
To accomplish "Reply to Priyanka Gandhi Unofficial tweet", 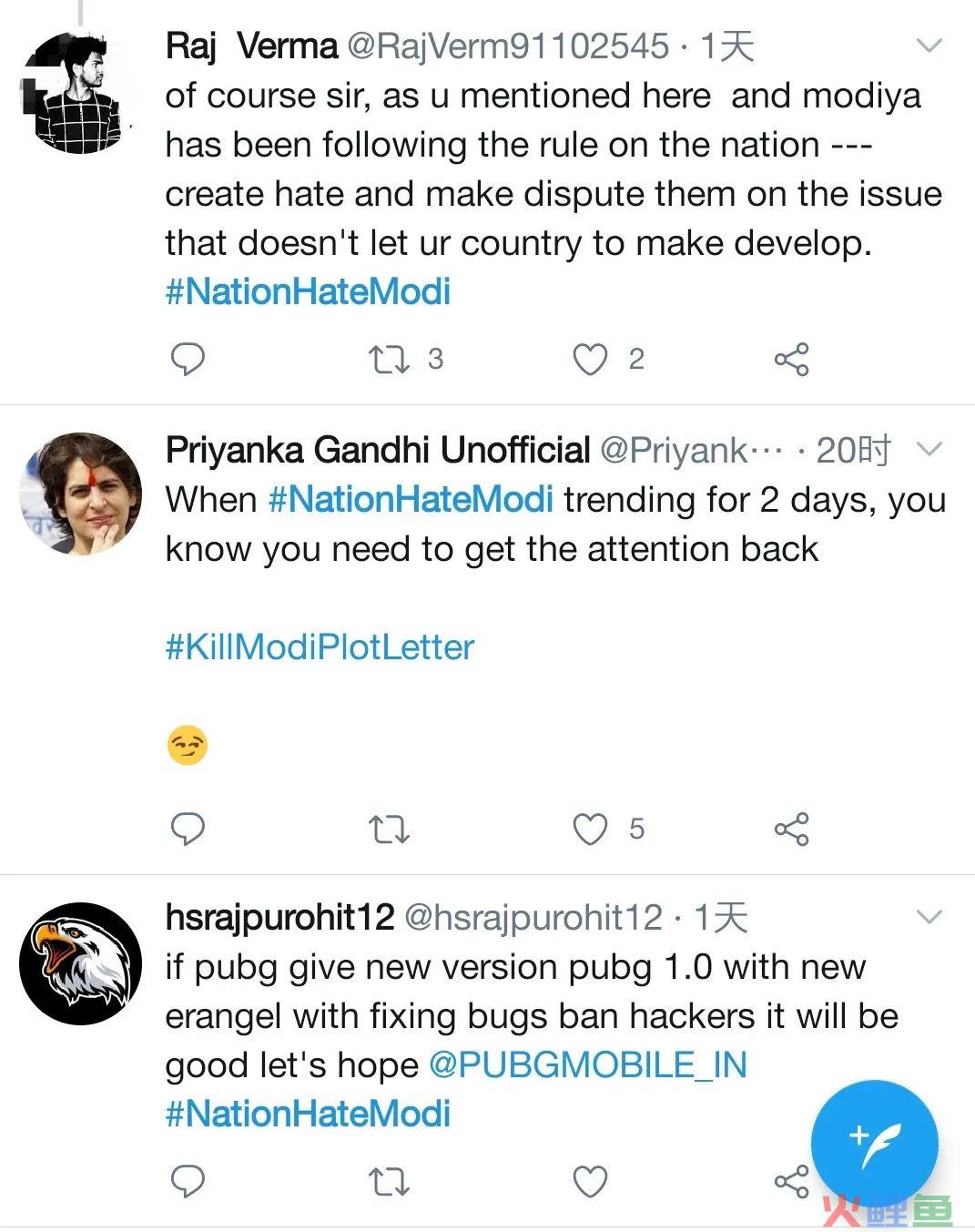I will point(188,829).
